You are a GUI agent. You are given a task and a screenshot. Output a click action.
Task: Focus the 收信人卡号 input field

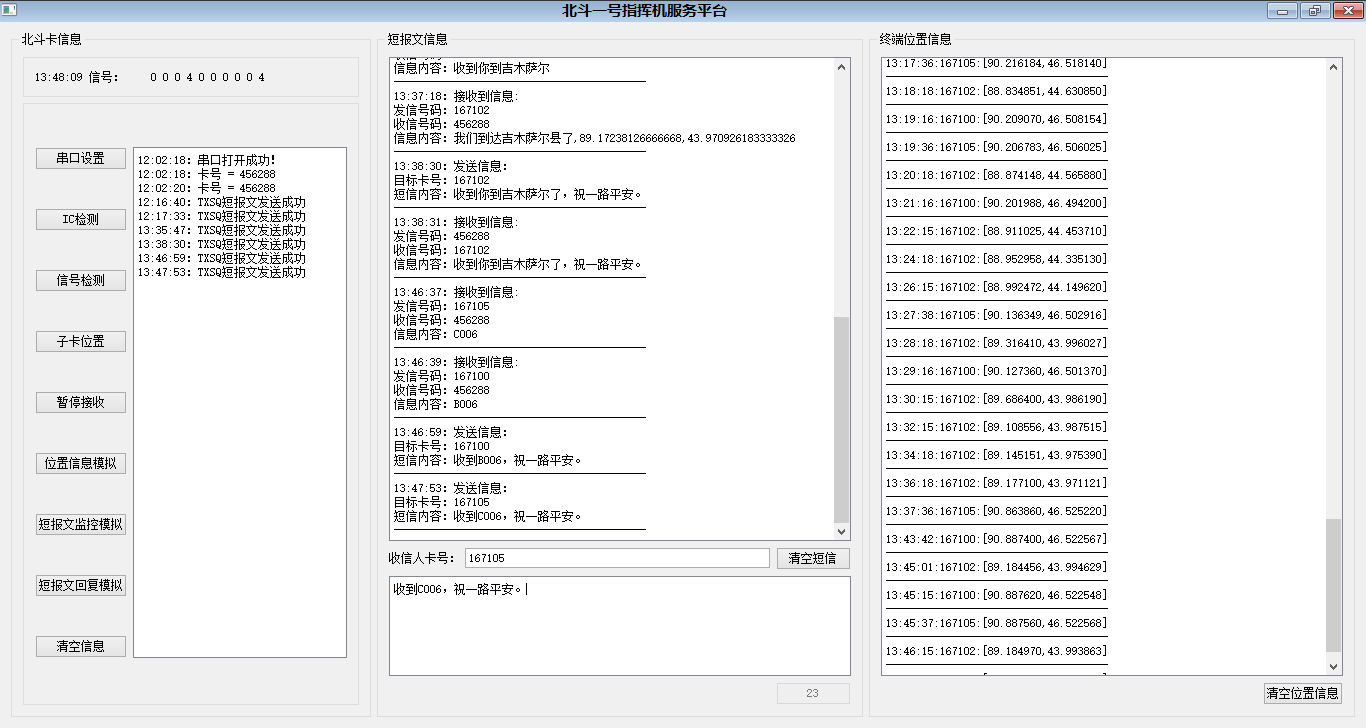pyautogui.click(x=617, y=558)
